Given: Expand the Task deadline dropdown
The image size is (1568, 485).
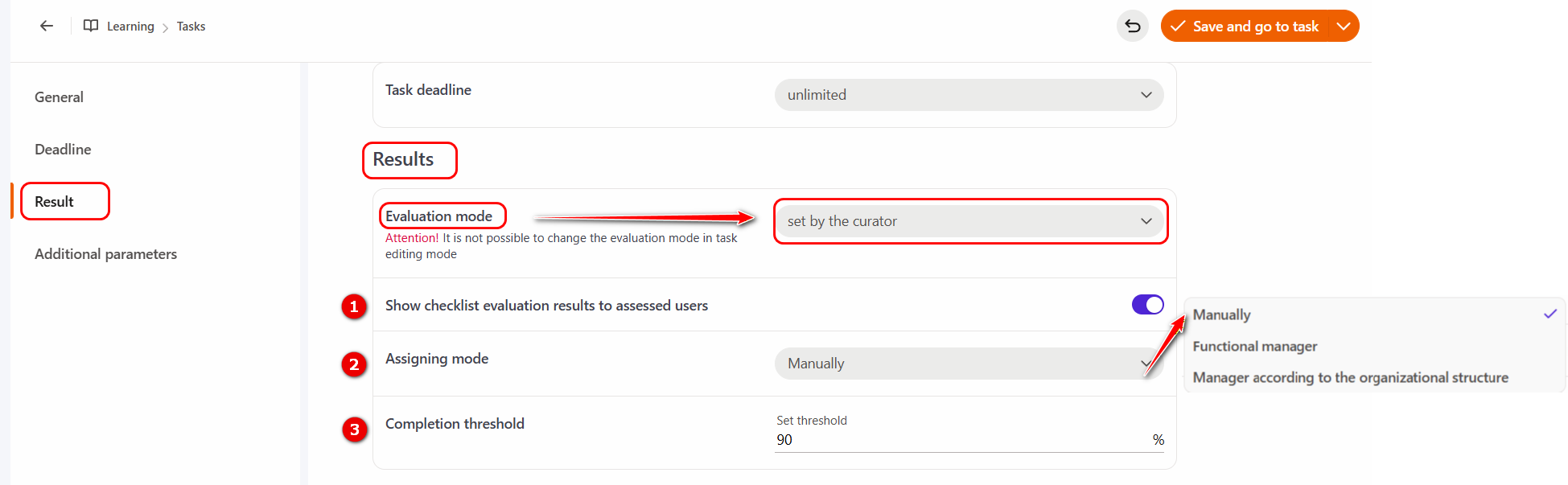Looking at the screenshot, I should pyautogui.click(x=969, y=95).
